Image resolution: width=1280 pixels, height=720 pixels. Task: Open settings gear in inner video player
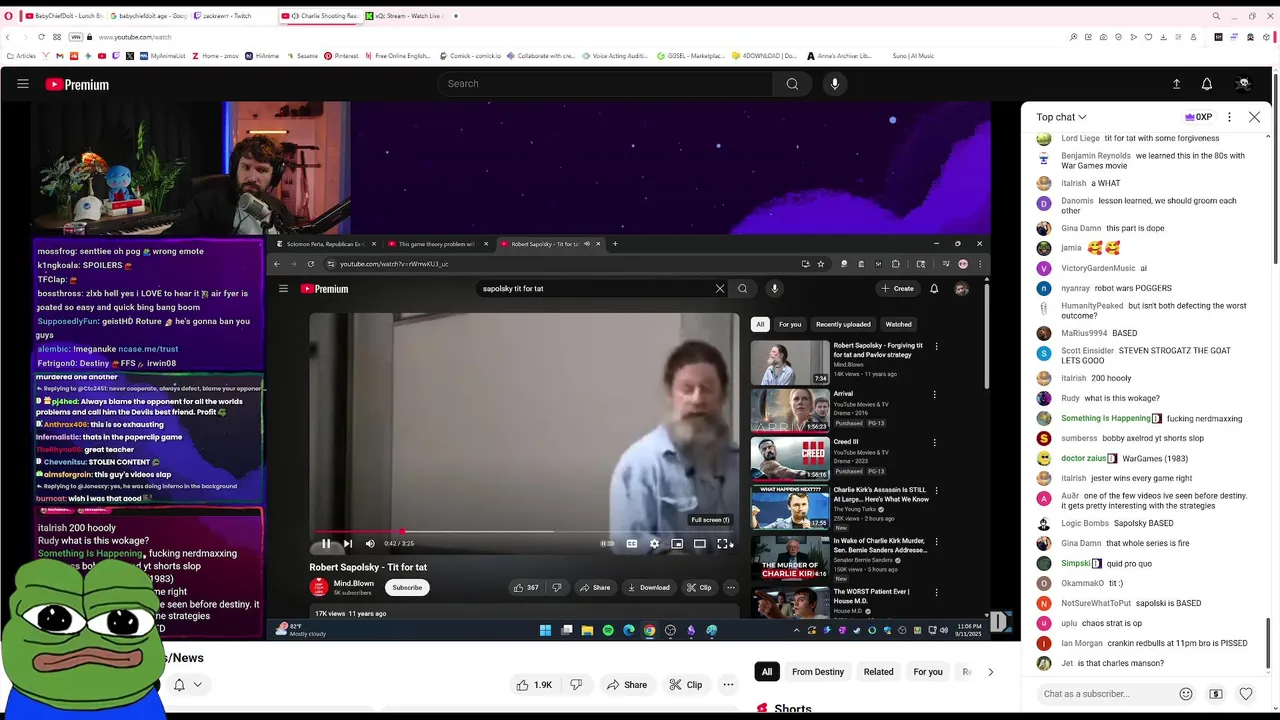654,544
